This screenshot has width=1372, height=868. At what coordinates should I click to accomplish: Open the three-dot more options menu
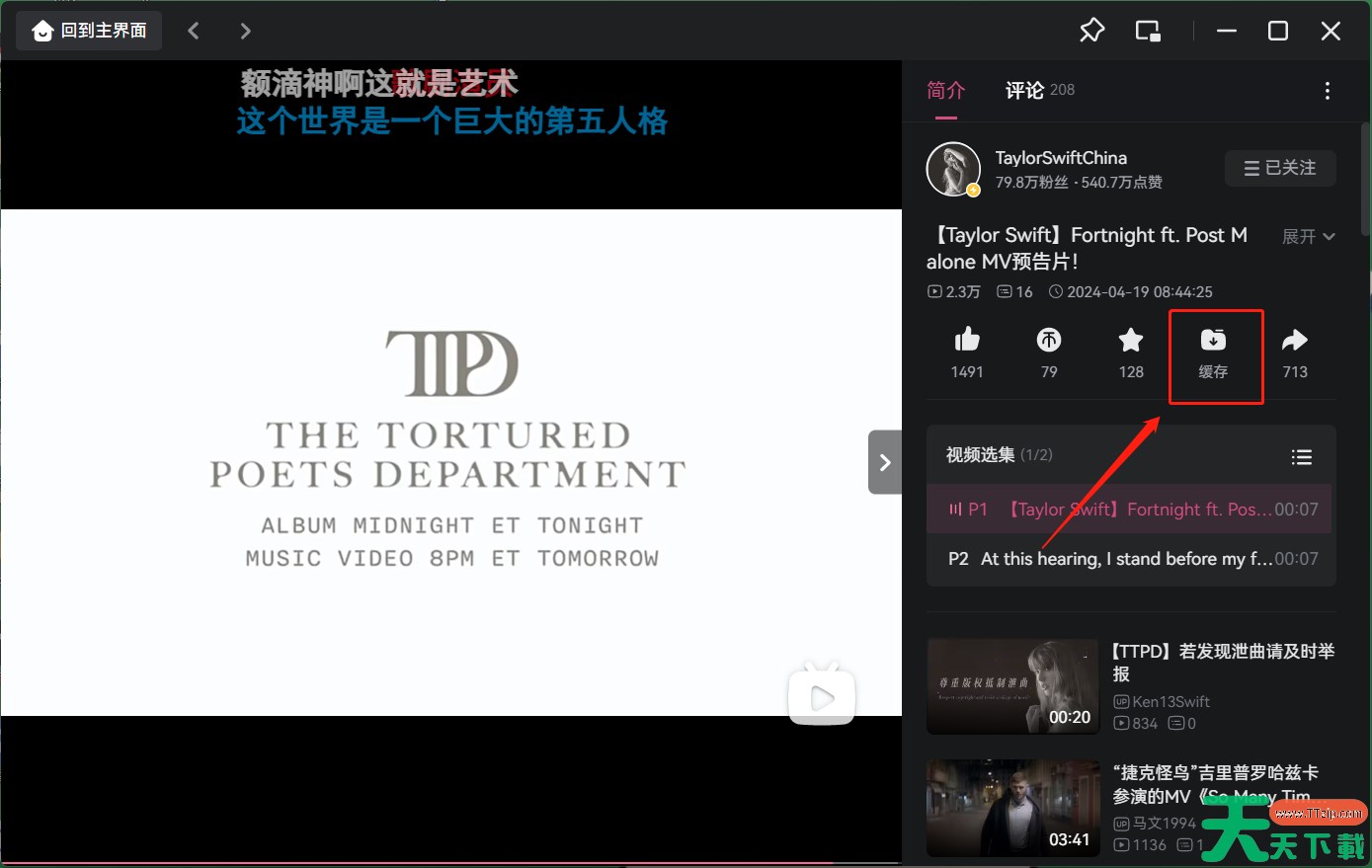pos(1327,91)
